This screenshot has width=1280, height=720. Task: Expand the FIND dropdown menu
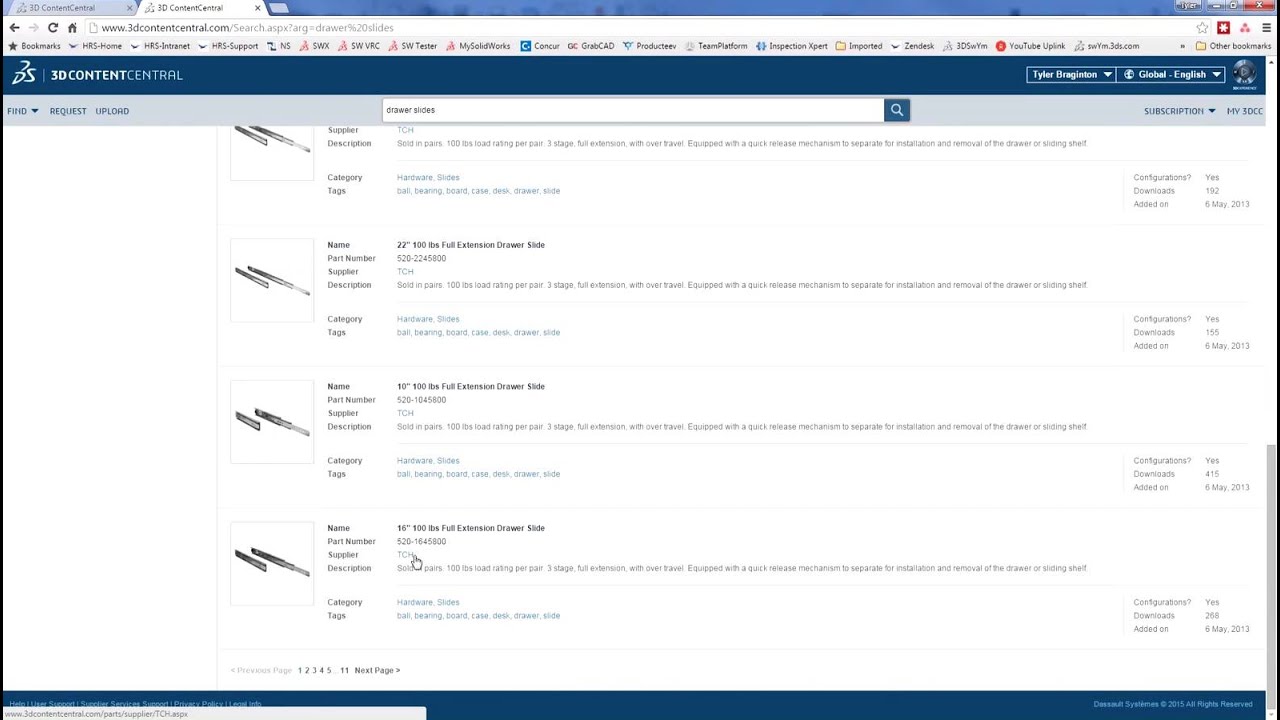coord(22,111)
